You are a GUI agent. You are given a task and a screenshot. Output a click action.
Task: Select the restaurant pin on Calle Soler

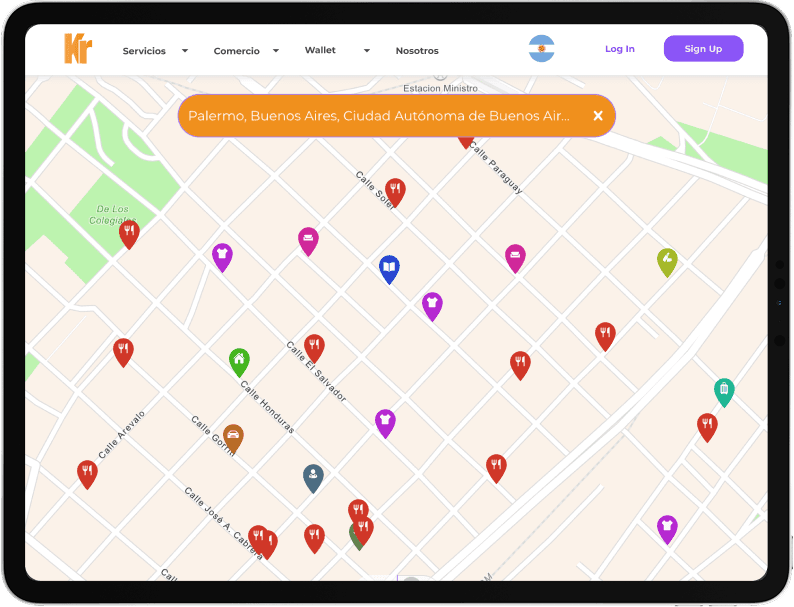tap(395, 189)
